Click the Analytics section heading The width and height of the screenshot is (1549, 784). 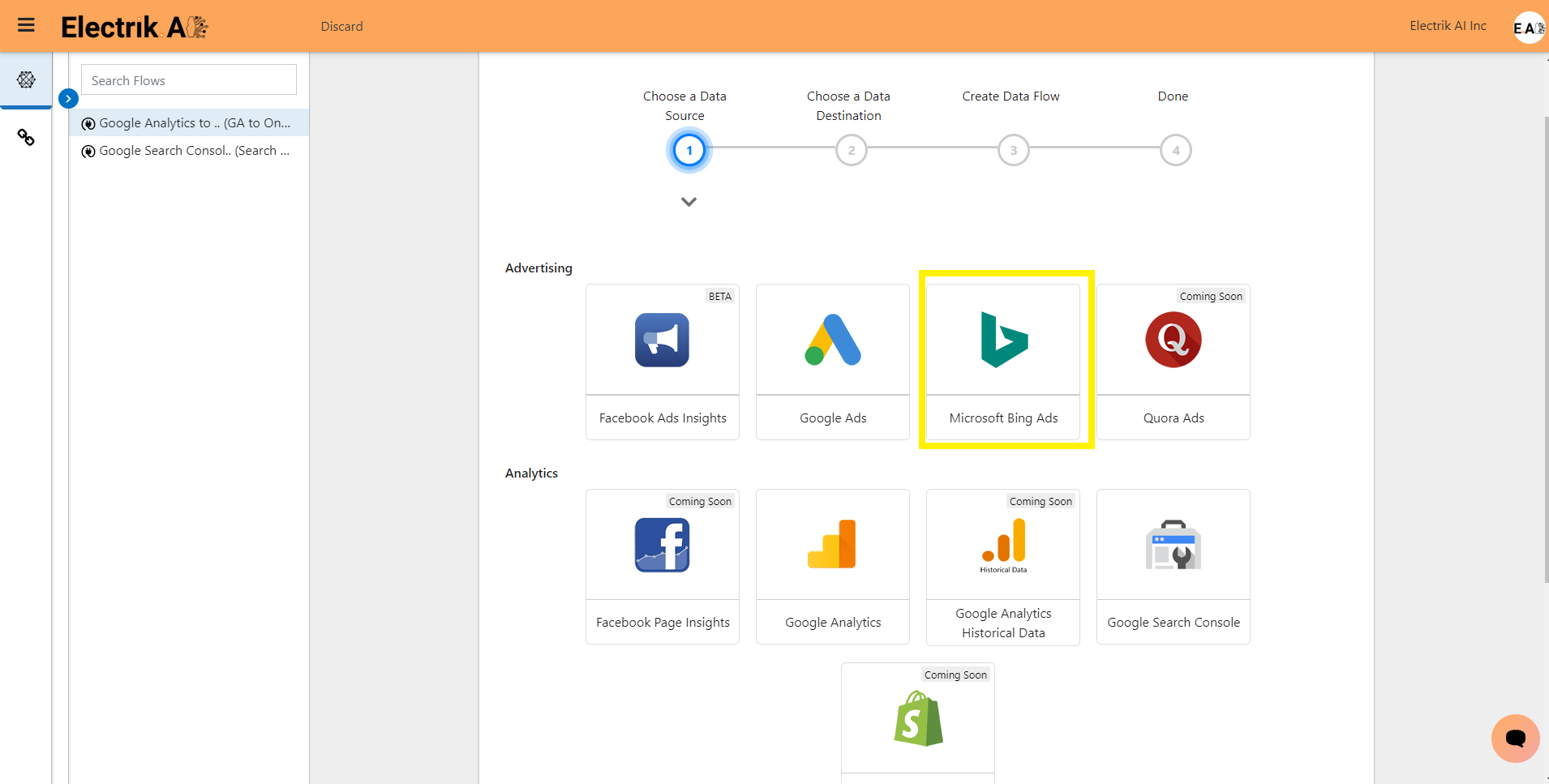click(x=531, y=473)
